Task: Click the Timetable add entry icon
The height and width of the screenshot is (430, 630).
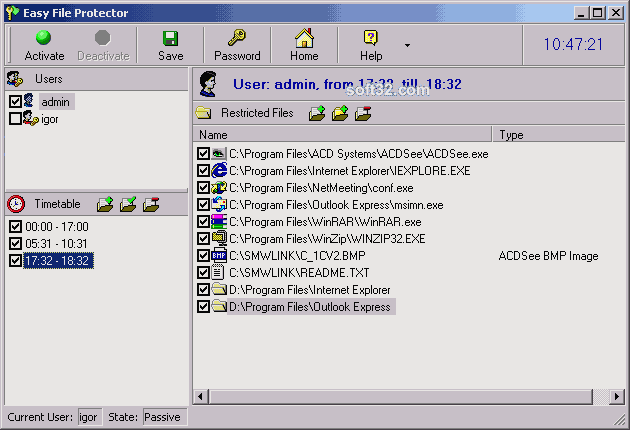Action: point(105,204)
